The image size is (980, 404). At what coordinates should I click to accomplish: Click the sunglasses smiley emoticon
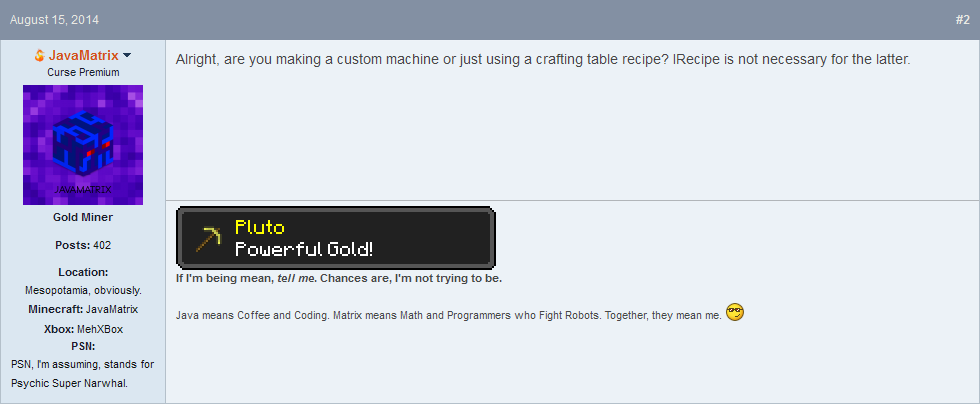pos(735,313)
